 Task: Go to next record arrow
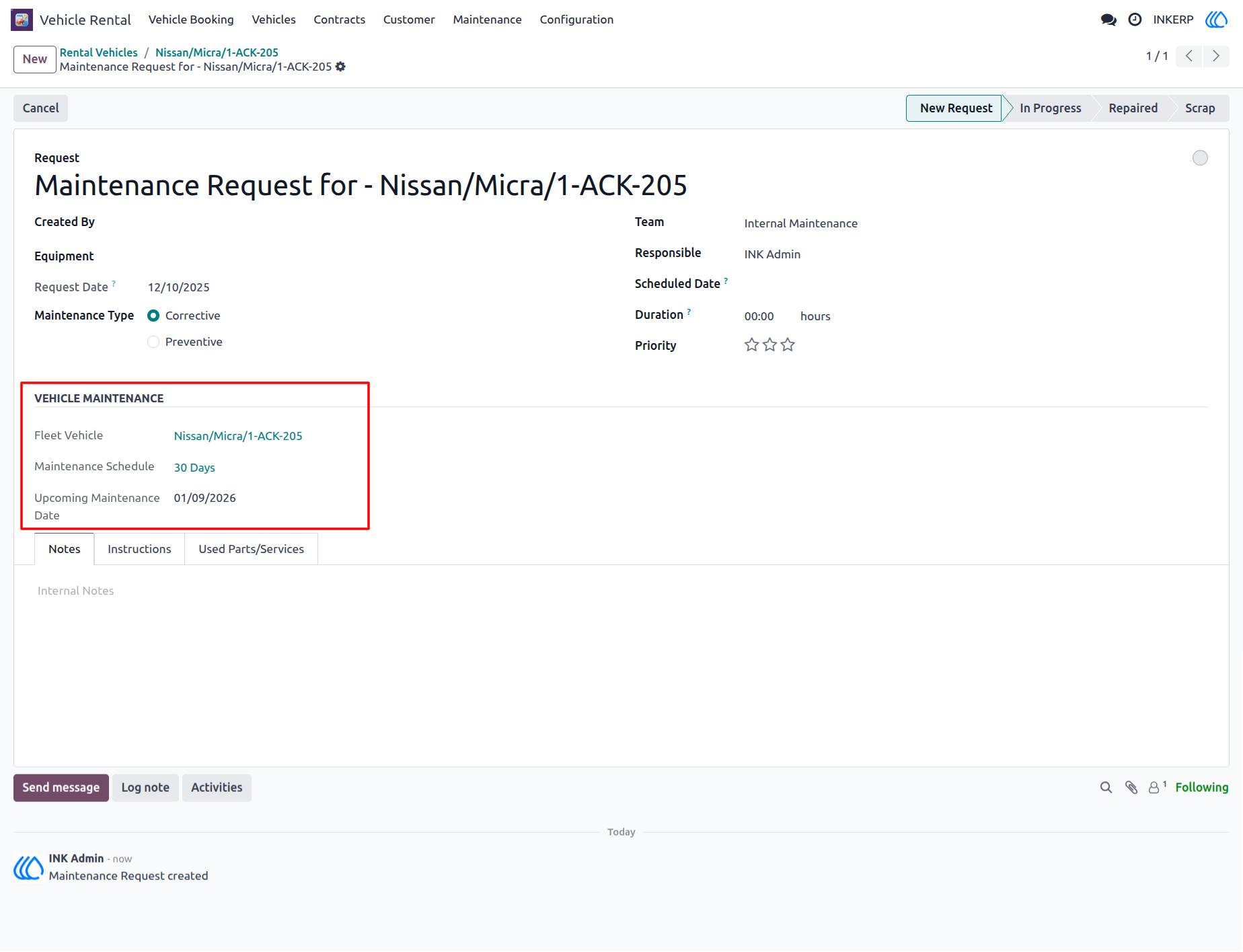pyautogui.click(x=1216, y=56)
